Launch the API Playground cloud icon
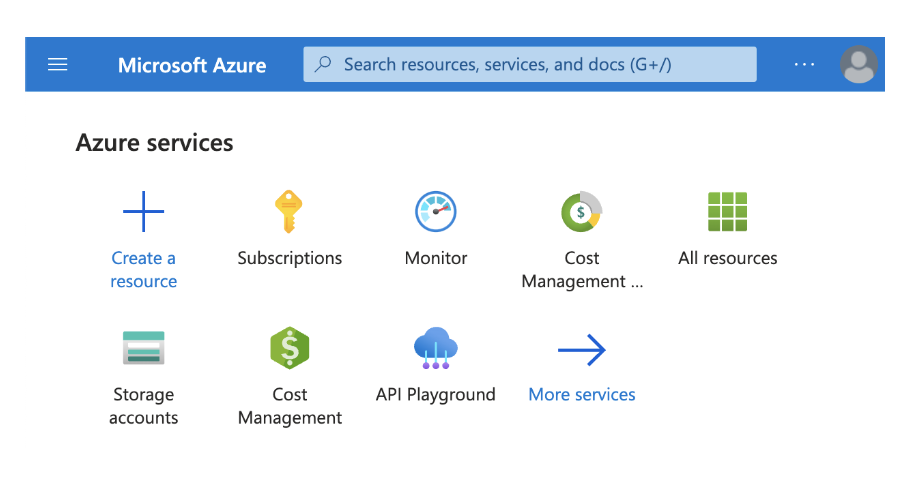Image resolution: width=912 pixels, height=478 pixels. (436, 348)
